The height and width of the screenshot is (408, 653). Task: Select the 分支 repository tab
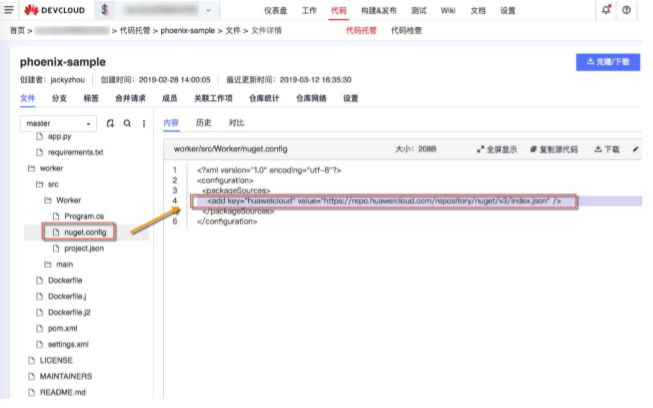(x=59, y=98)
